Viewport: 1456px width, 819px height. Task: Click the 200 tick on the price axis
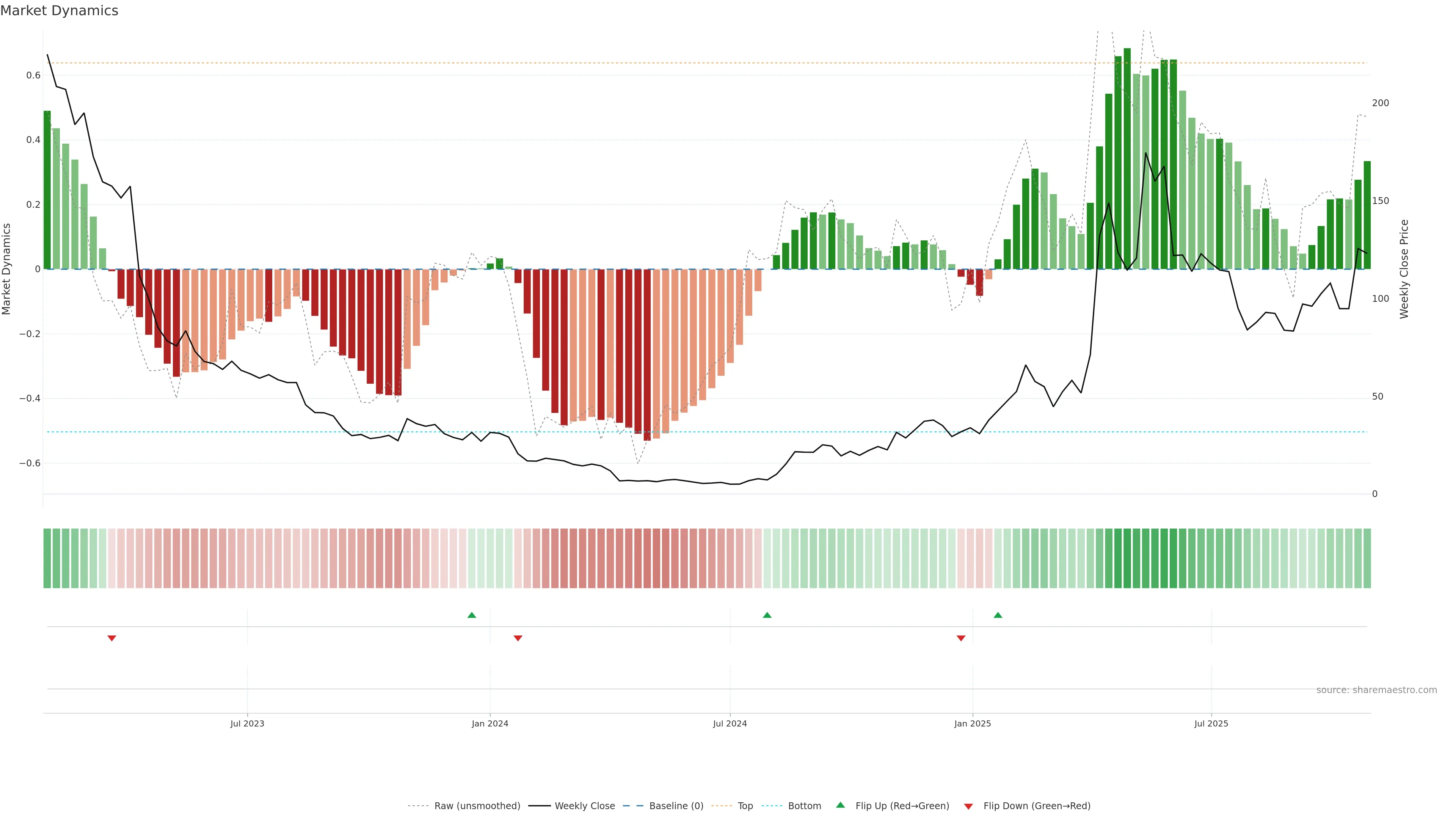(x=1380, y=103)
